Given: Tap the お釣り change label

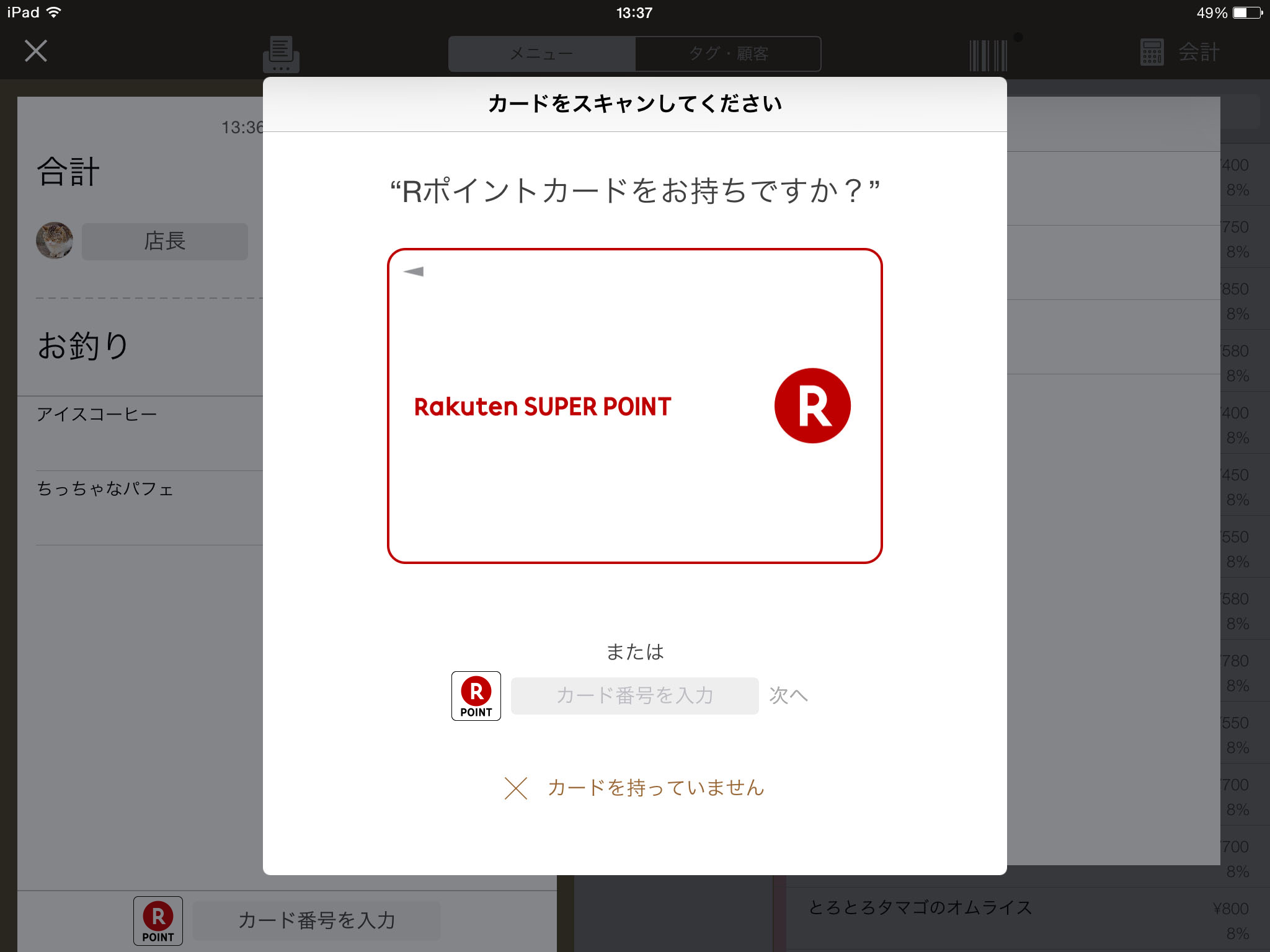Looking at the screenshot, I should 82,345.
